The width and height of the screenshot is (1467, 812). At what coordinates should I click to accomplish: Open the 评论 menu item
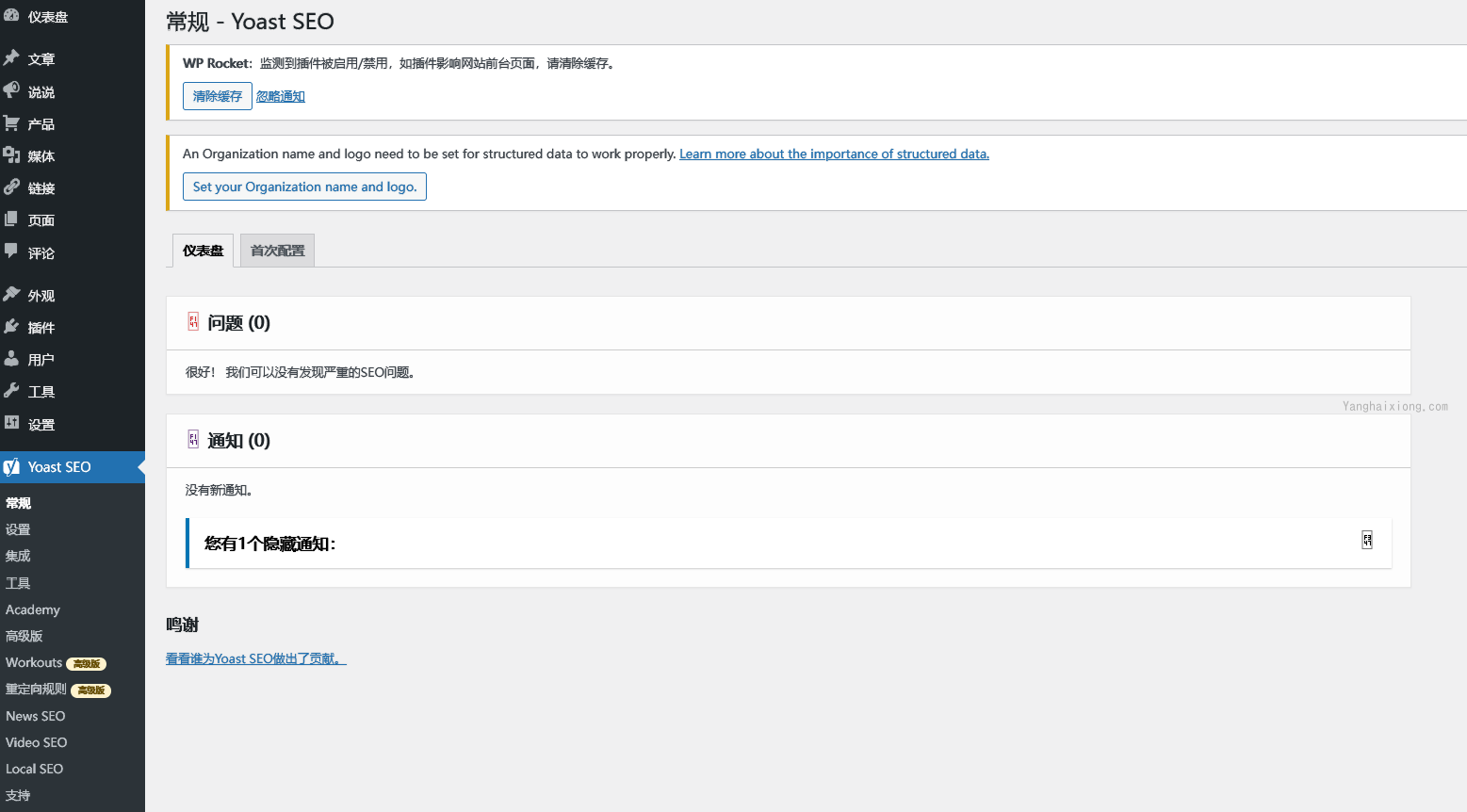[41, 253]
